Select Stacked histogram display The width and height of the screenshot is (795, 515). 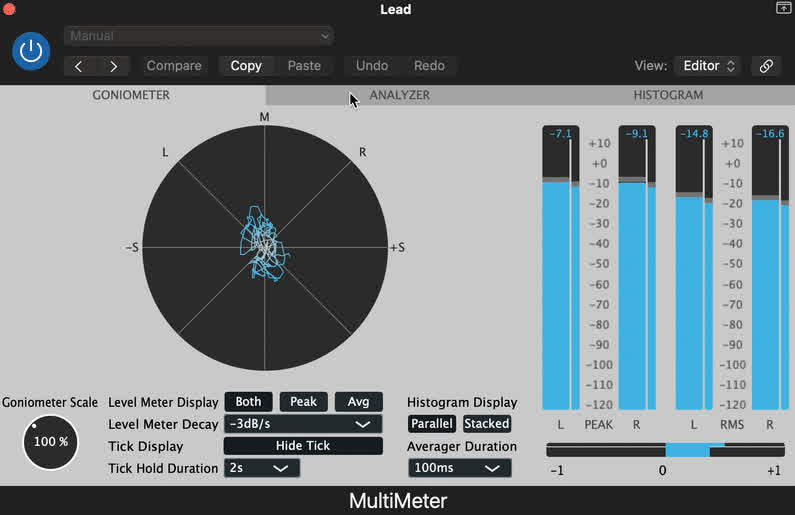(x=487, y=424)
